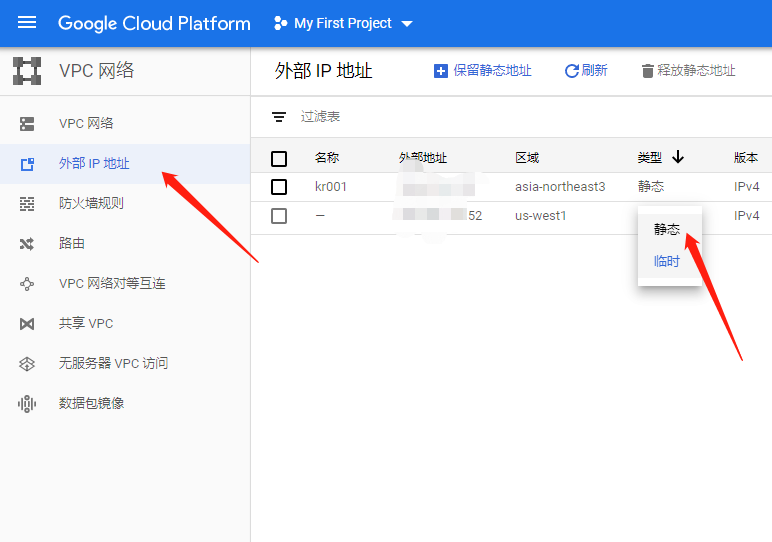Click the 刷新 button label
The width and height of the screenshot is (772, 542).
594,70
